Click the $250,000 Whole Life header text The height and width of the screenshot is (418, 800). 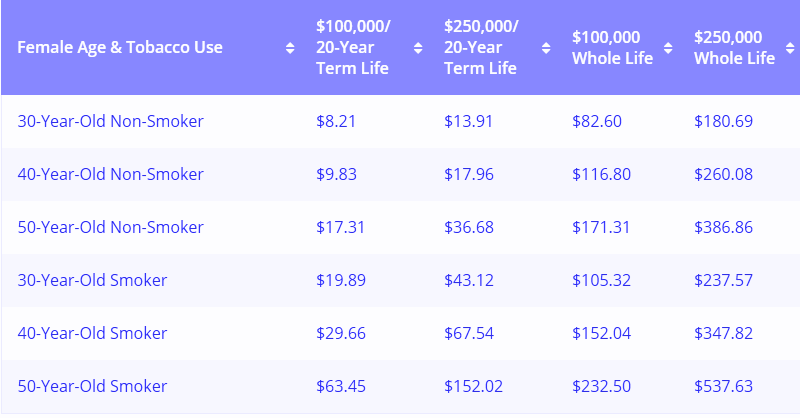[734, 47]
